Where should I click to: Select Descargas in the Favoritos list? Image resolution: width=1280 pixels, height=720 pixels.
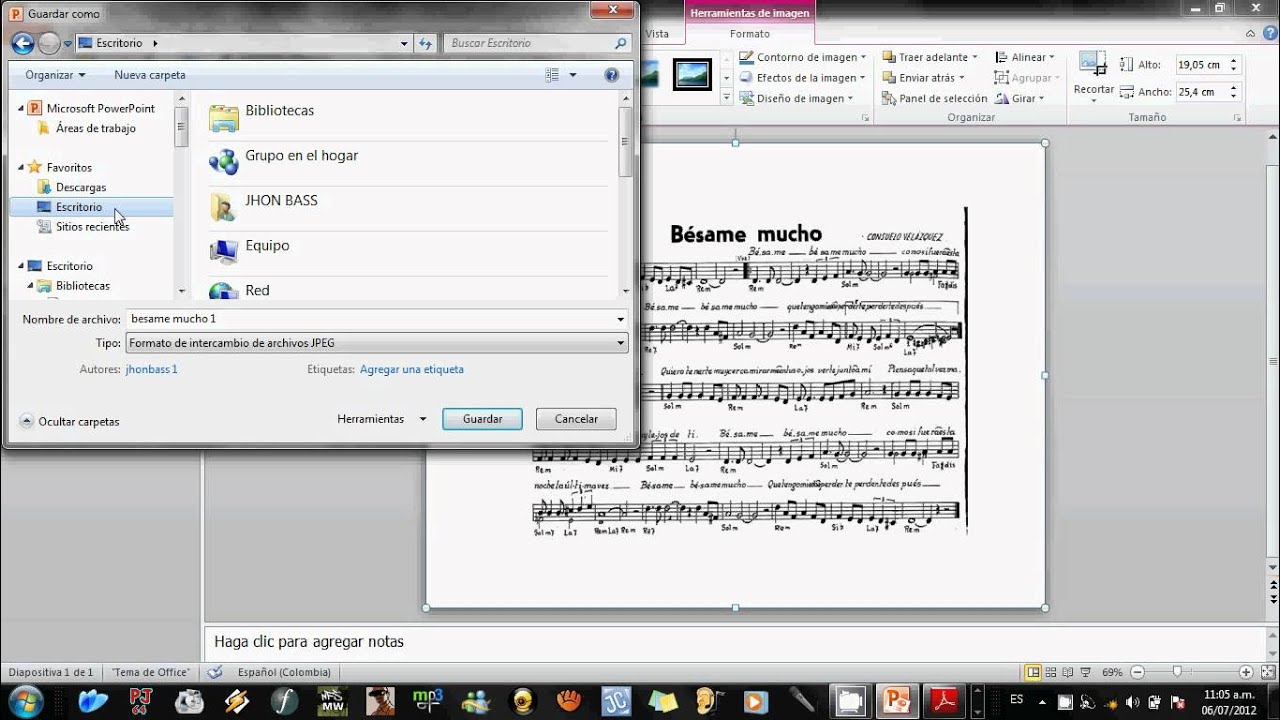point(81,187)
